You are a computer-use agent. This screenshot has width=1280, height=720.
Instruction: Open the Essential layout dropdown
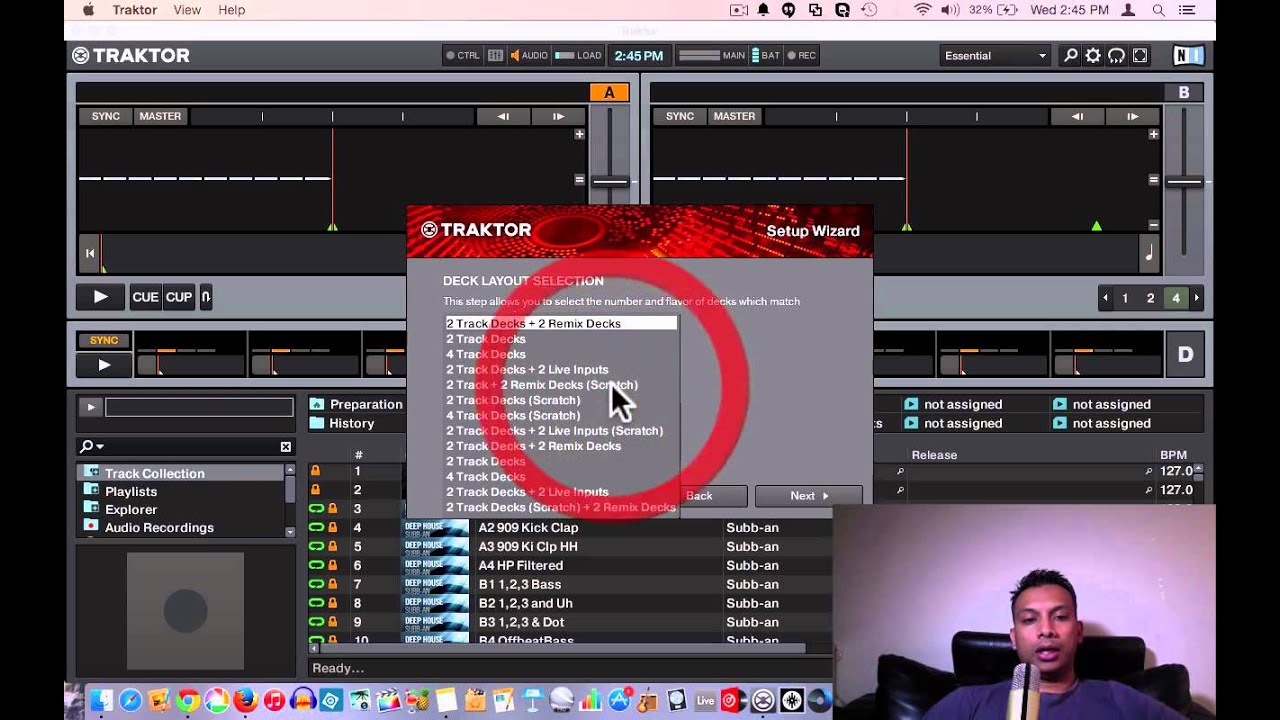[x=996, y=56]
